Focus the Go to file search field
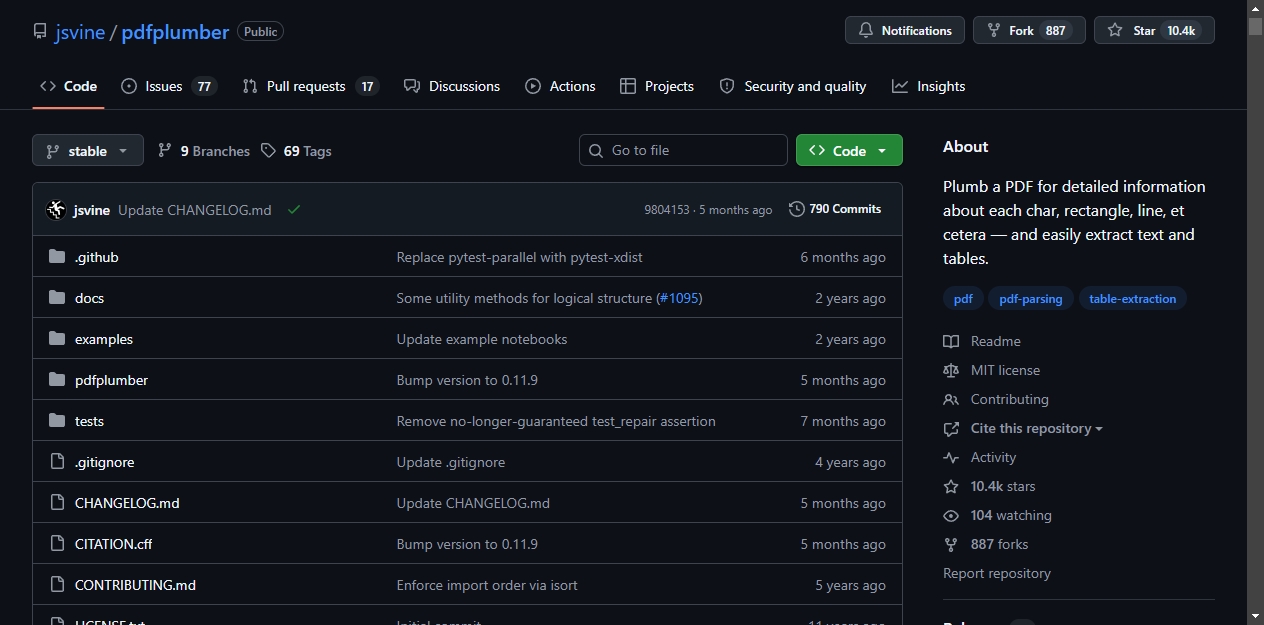 point(683,150)
